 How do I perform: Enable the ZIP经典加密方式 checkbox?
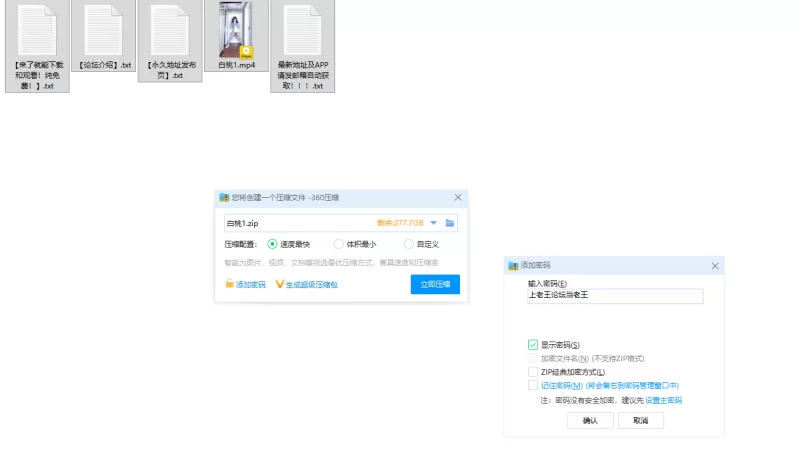coord(533,372)
